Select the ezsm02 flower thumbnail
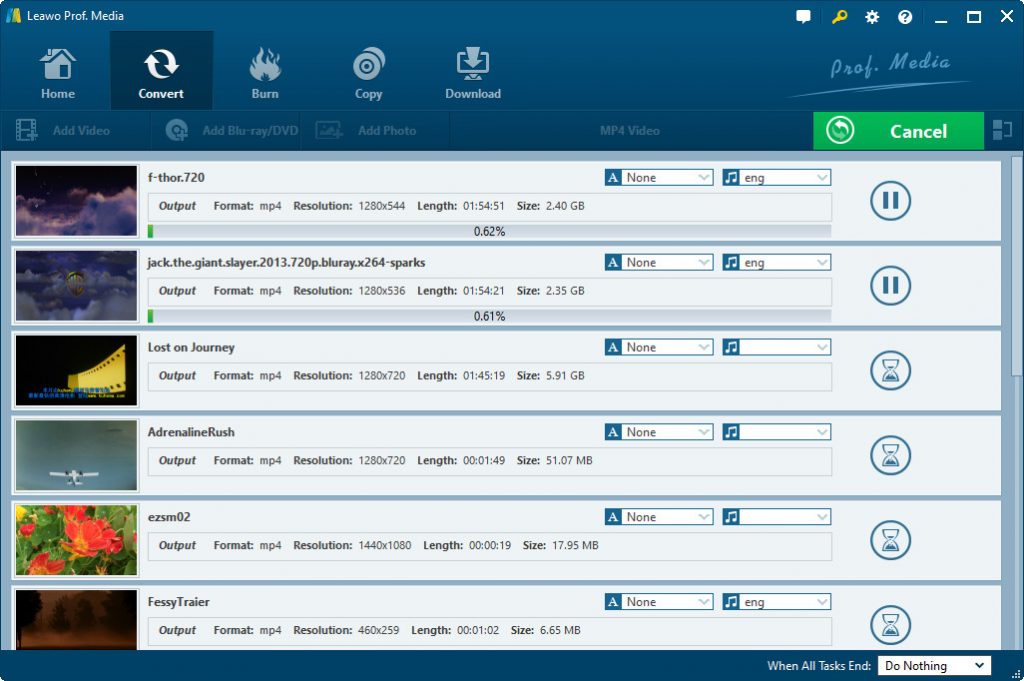This screenshot has height=681, width=1024. click(76, 540)
